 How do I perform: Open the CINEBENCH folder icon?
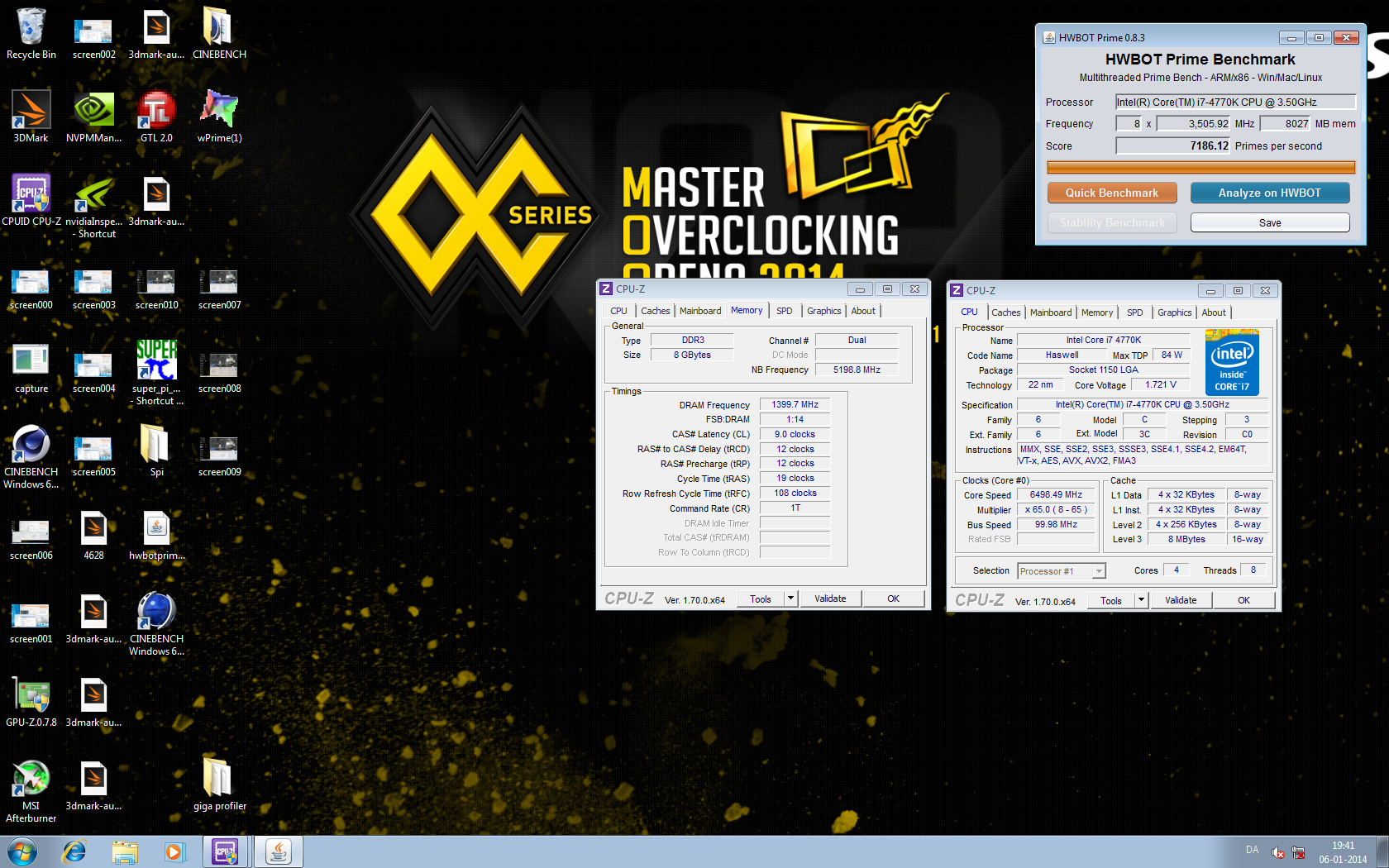click(x=219, y=33)
